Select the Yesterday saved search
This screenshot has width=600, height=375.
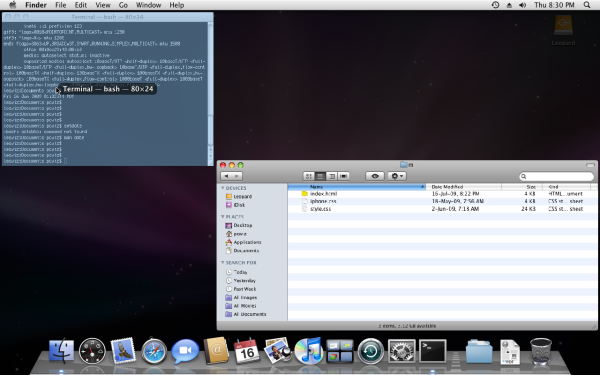[x=241, y=280]
